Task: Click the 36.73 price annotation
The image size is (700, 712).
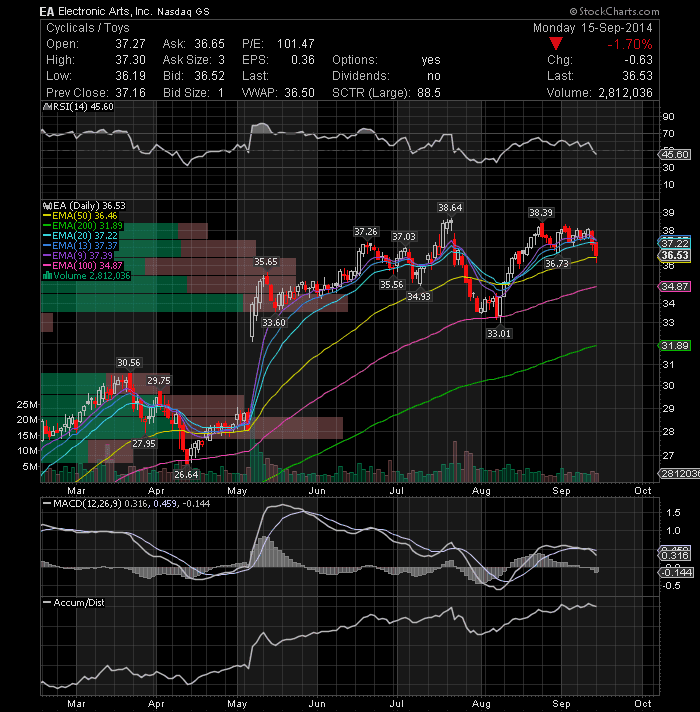Action: pyautogui.click(x=557, y=263)
